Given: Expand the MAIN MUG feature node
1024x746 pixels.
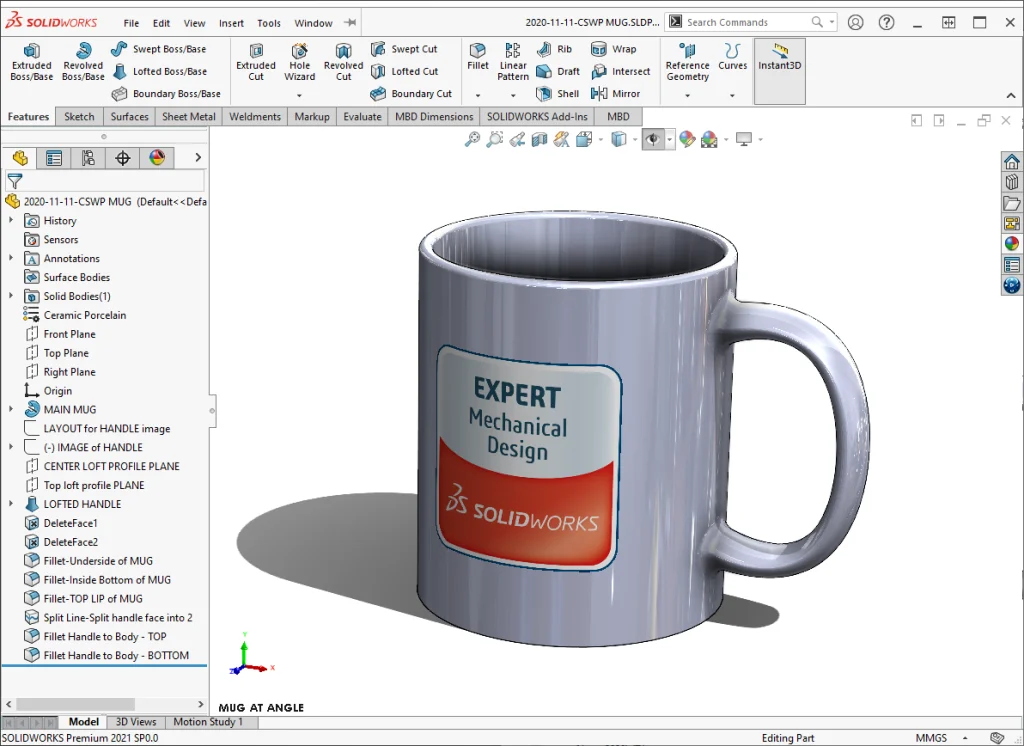Looking at the screenshot, I should click(x=11, y=409).
